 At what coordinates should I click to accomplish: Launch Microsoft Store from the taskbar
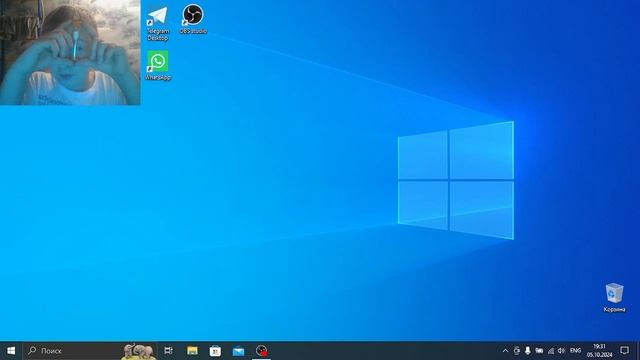(x=215, y=351)
